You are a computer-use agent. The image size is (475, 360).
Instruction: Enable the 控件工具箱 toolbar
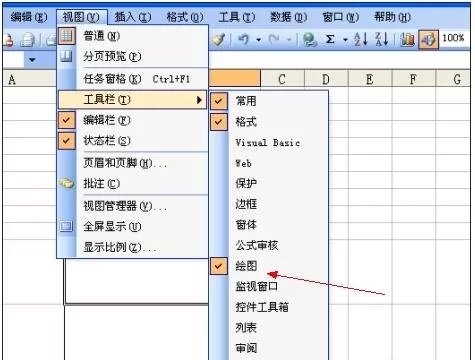coord(269,307)
